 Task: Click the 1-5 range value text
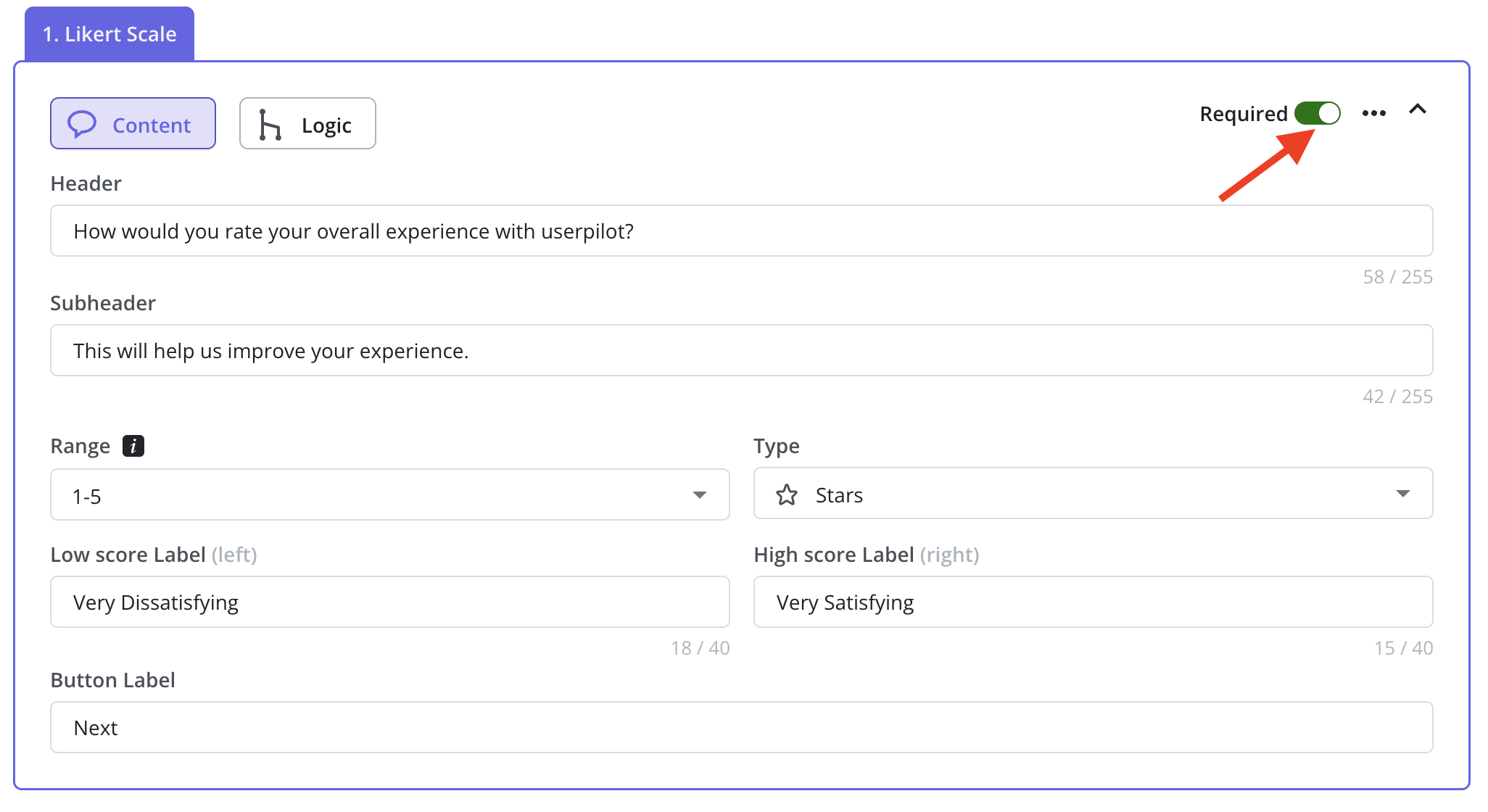(87, 497)
